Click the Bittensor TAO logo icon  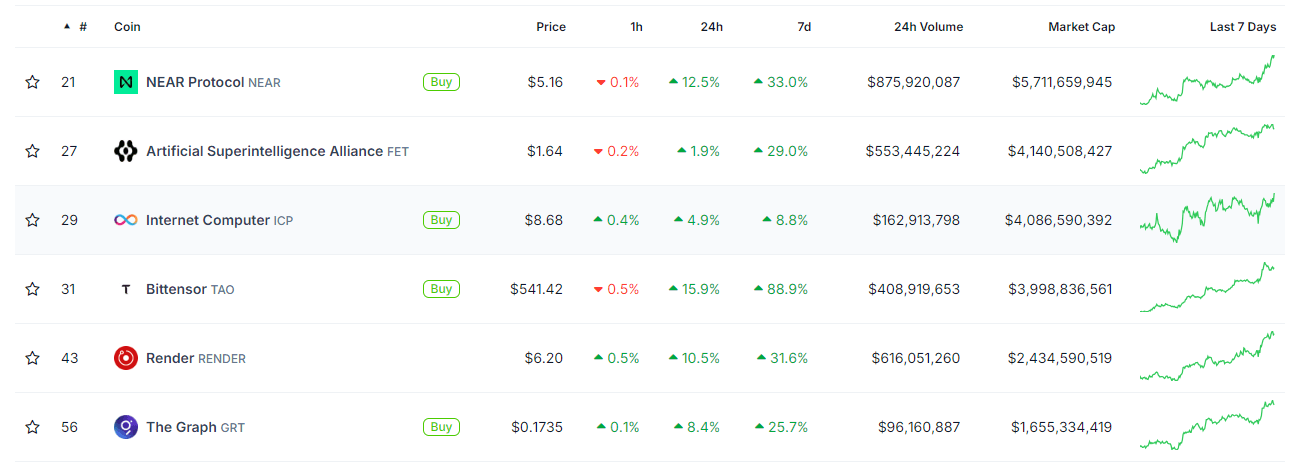pos(125,289)
